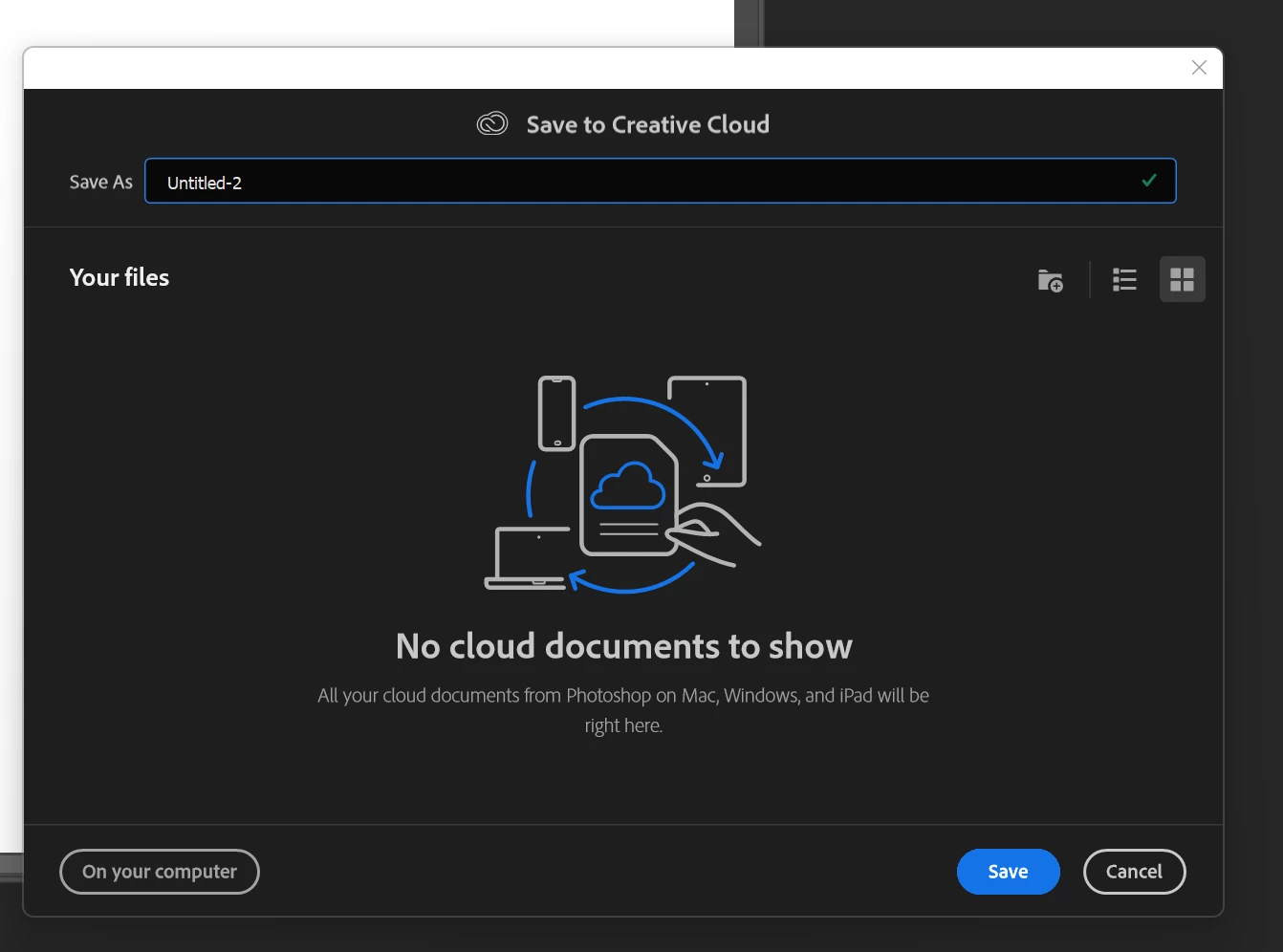
Task: Click the Save As filename field
Action: [660, 181]
